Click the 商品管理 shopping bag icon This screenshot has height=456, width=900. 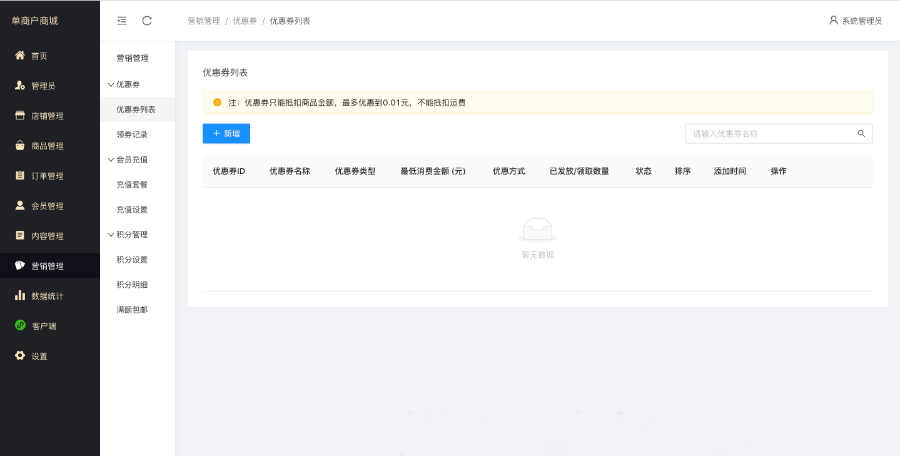click(20, 146)
